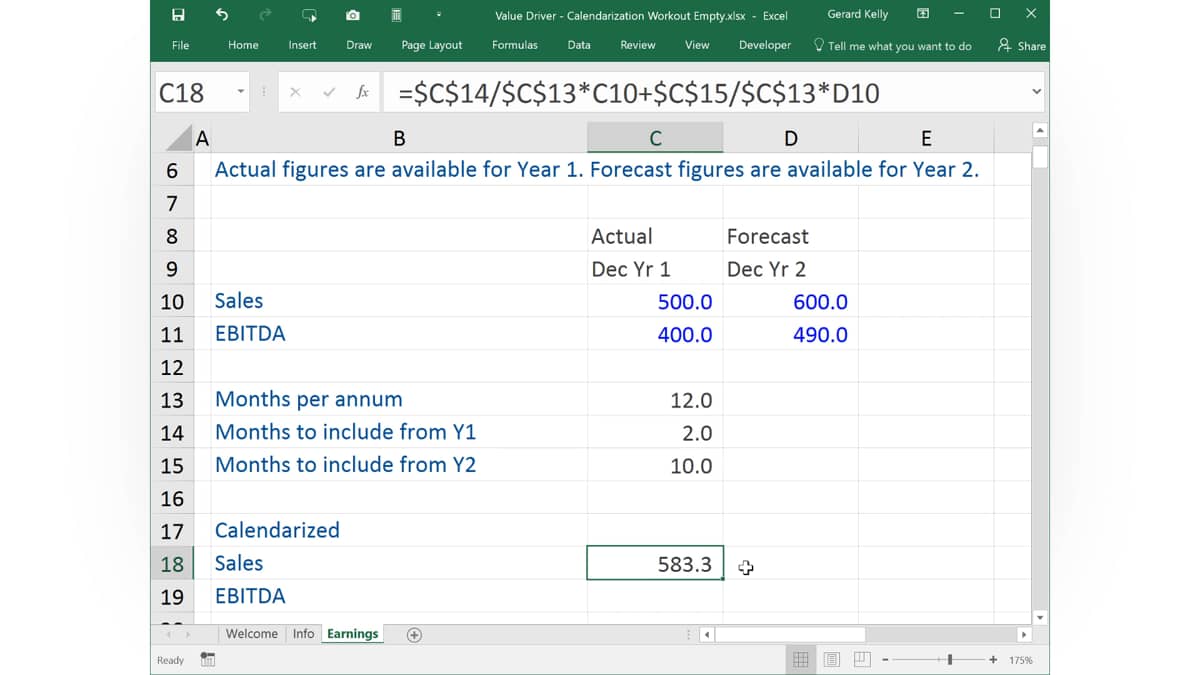Switch to the Info sheet tab
Viewport: 1200px width, 675px height.
point(303,633)
